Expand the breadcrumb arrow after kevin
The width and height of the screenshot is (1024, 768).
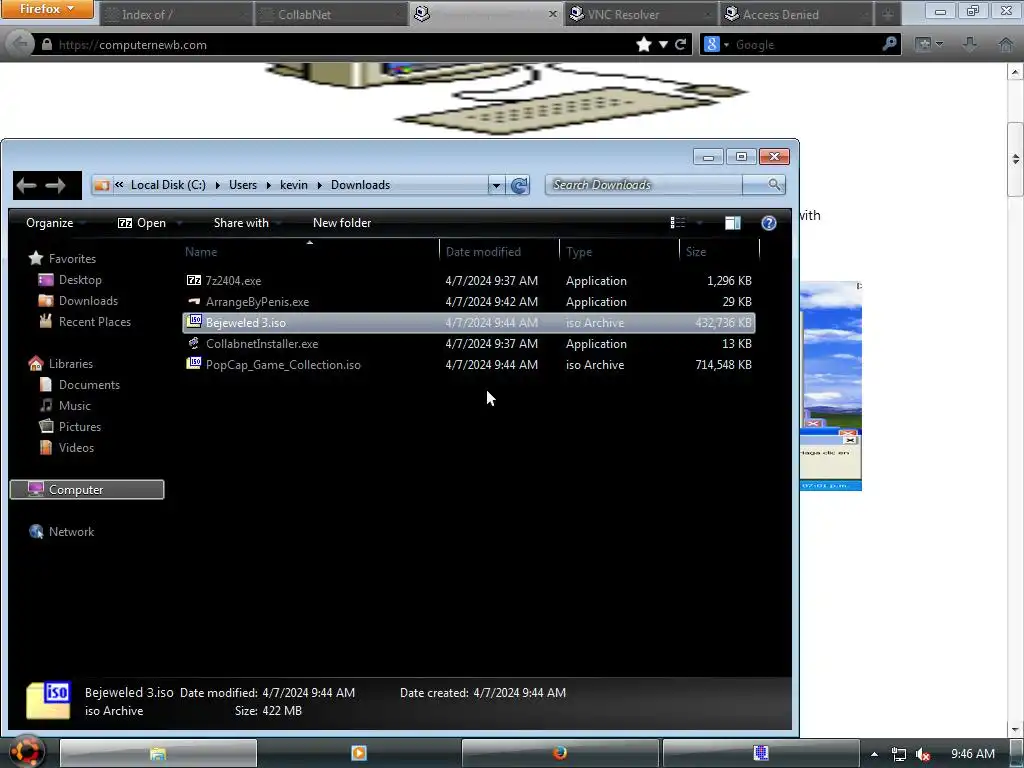pyautogui.click(x=319, y=185)
